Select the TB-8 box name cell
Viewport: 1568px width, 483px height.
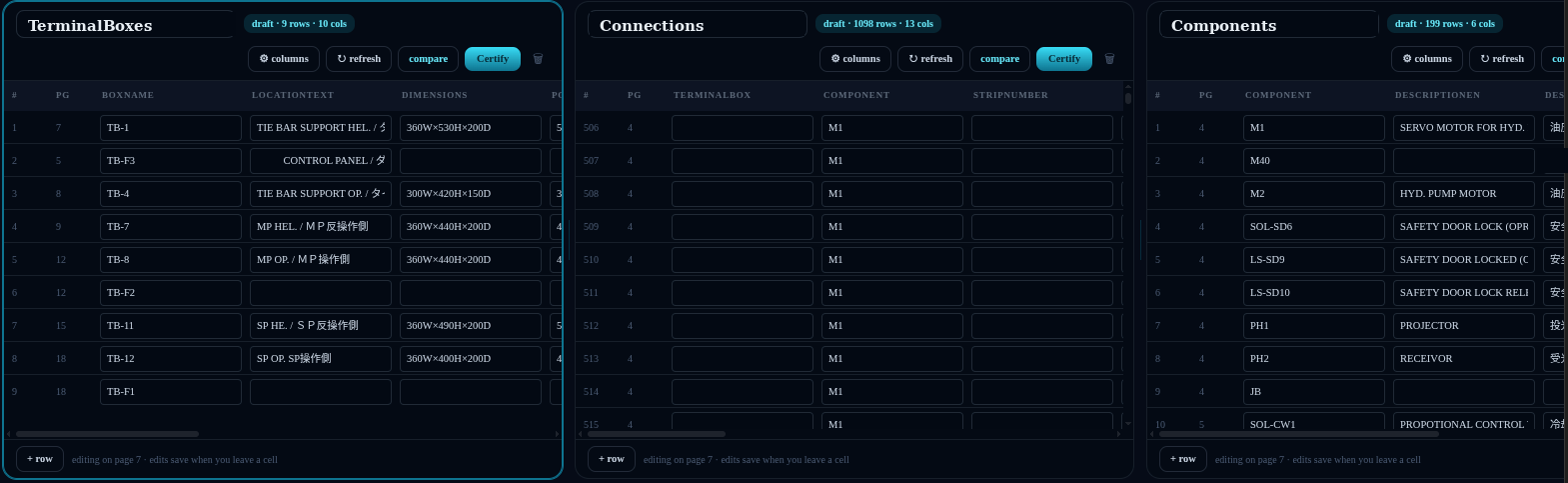pos(171,260)
